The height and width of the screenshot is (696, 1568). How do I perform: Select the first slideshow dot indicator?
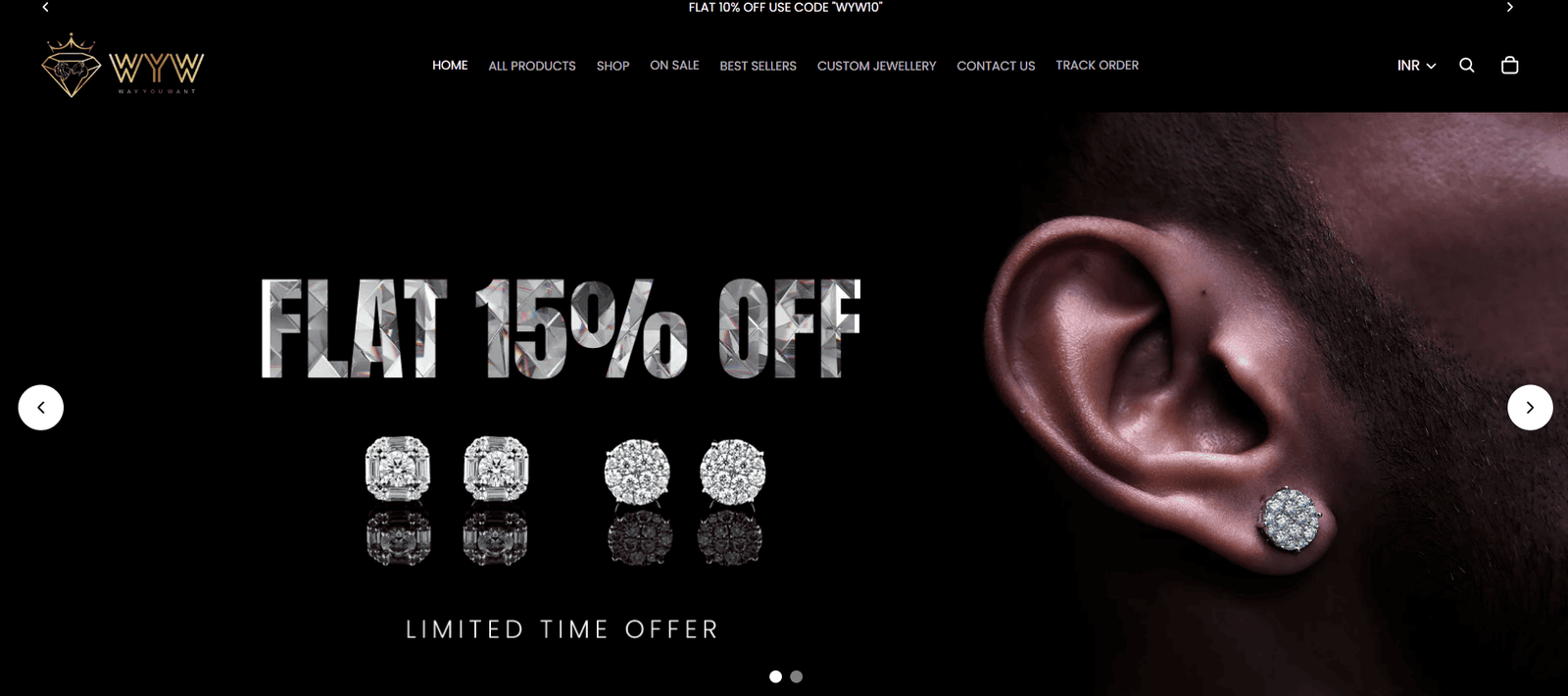[x=775, y=676]
